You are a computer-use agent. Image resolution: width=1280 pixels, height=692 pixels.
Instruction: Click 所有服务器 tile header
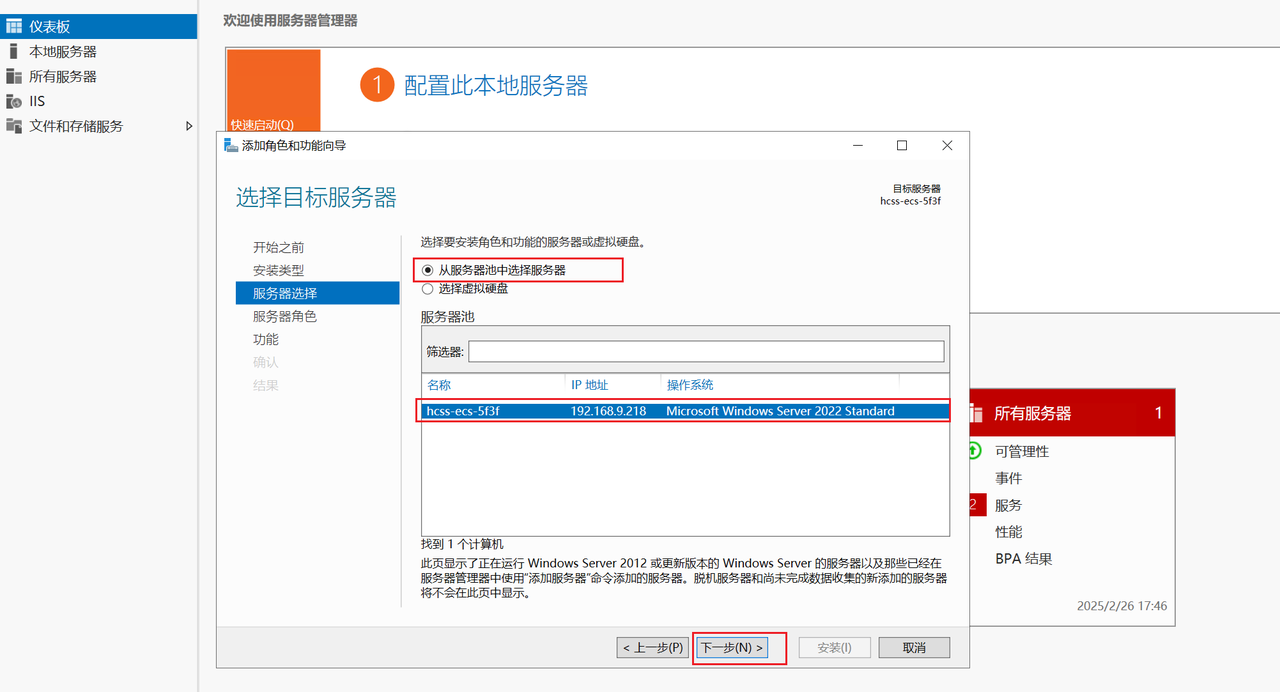1072,413
